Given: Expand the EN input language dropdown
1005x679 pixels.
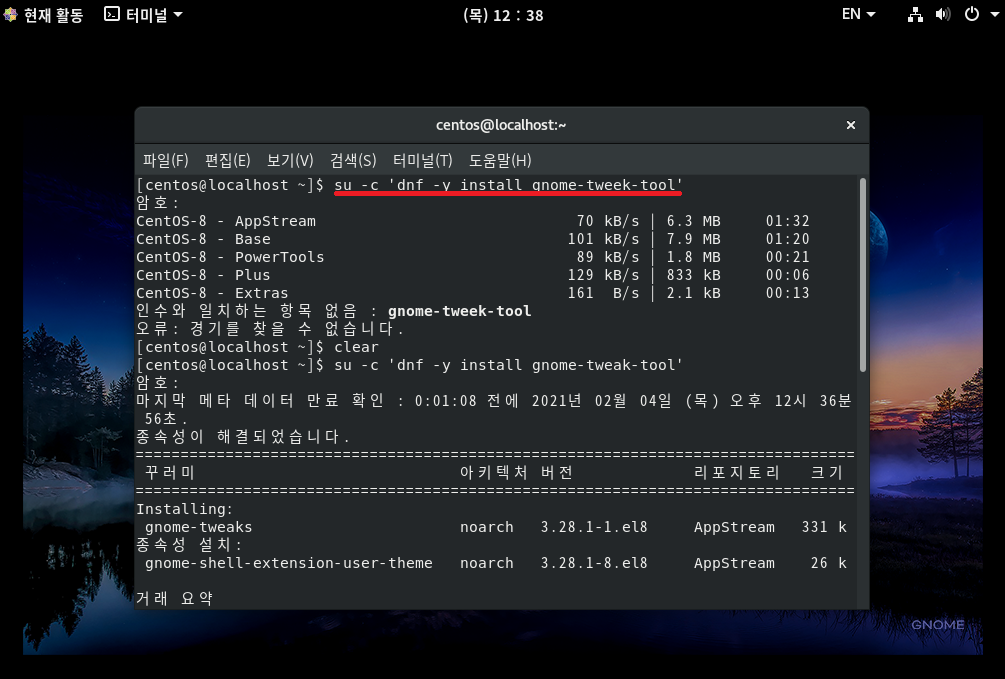Looking at the screenshot, I should [x=858, y=14].
